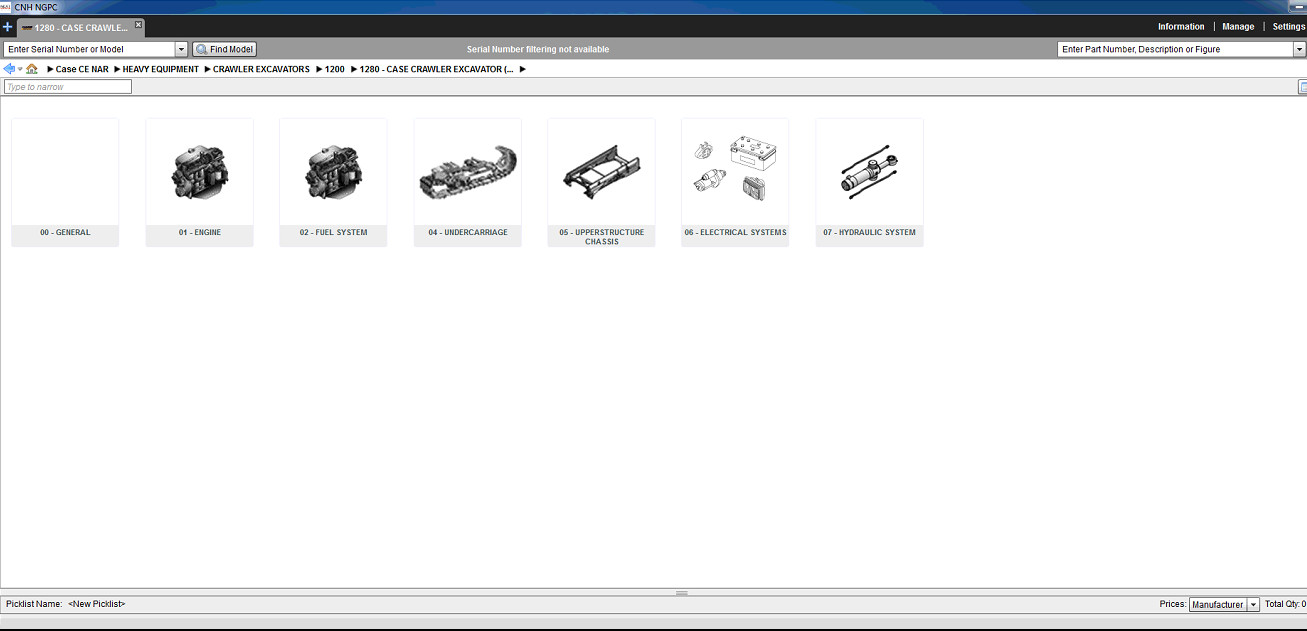Click the Enter Part Number, Description or Figure field
This screenshot has width=1307, height=631.
pyautogui.click(x=1175, y=49)
